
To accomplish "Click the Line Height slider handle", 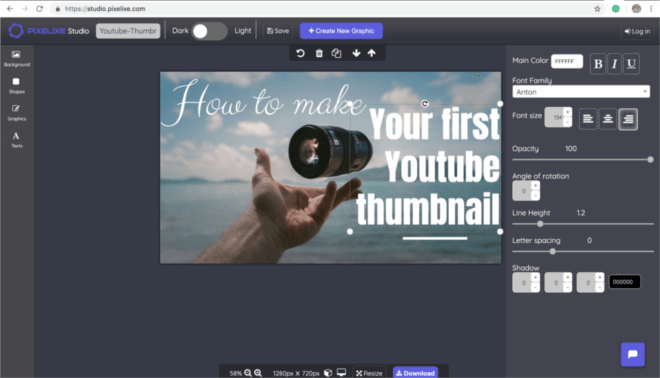I will [x=540, y=224].
